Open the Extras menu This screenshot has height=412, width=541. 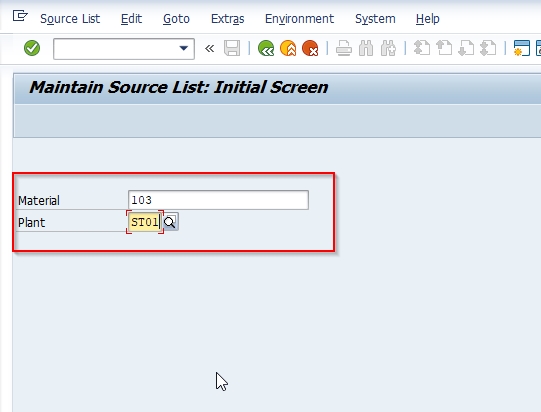[x=228, y=19]
